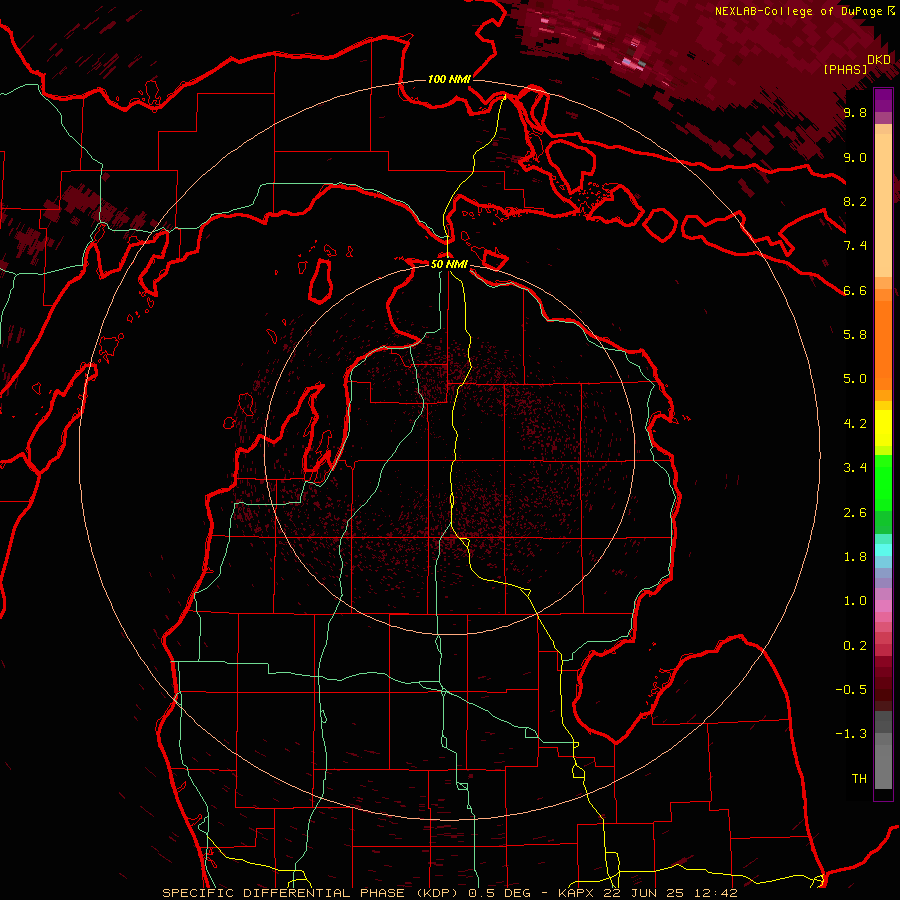This screenshot has width=900, height=900.
Task: Click the 2.6 scale value
Action: point(855,513)
